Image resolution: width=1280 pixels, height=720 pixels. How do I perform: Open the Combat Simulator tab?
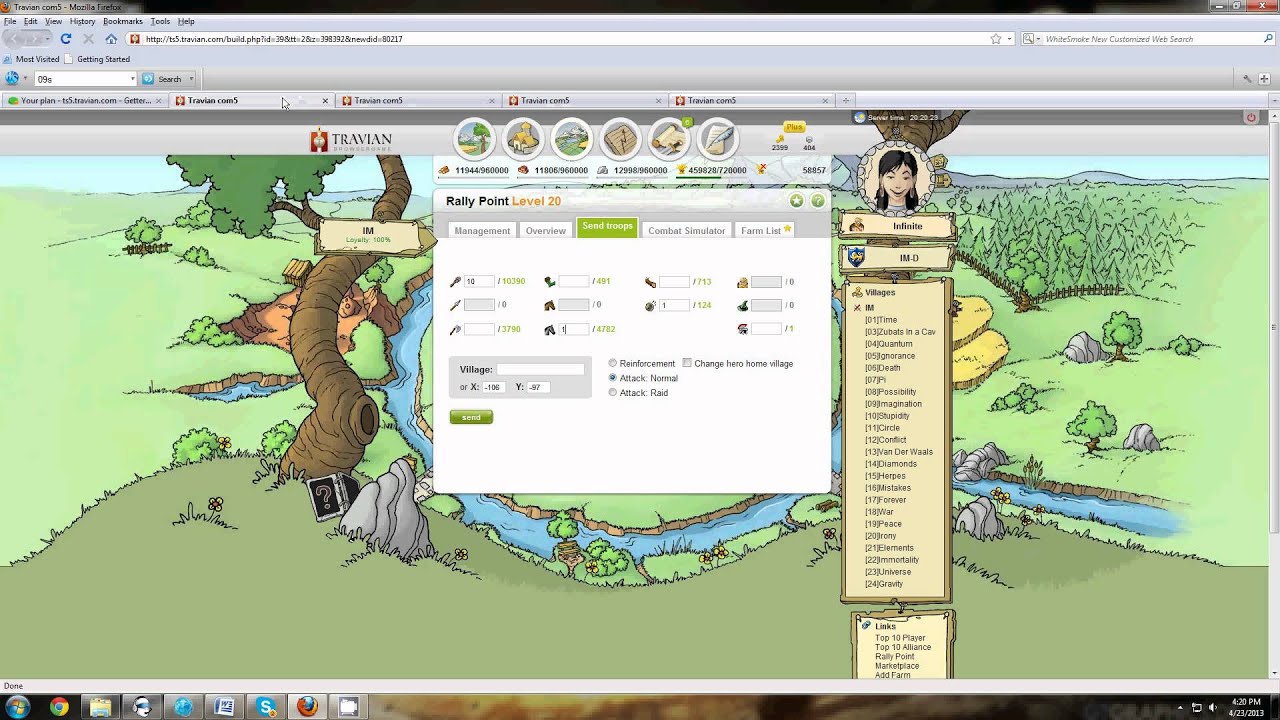click(x=686, y=231)
